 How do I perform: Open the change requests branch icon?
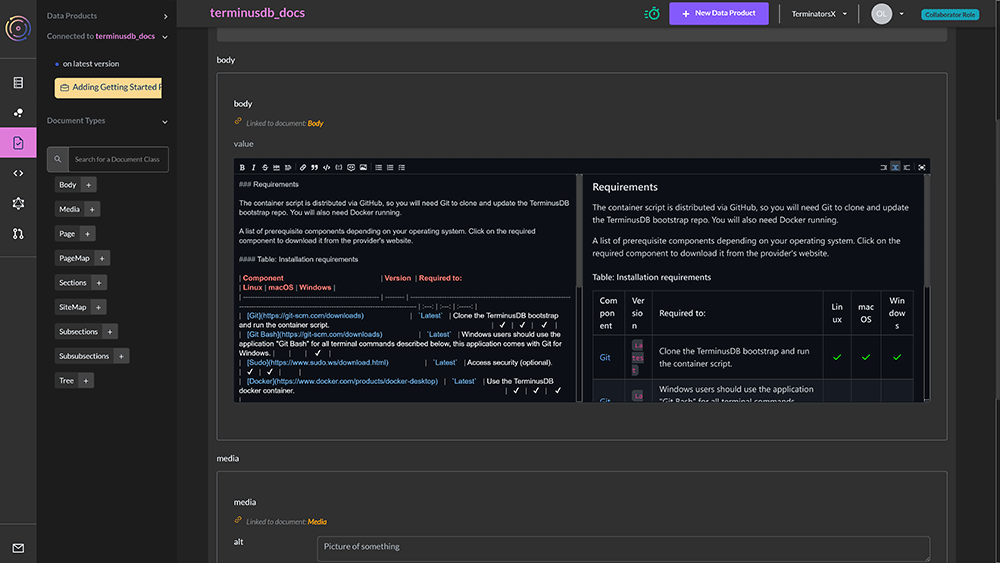[18, 233]
